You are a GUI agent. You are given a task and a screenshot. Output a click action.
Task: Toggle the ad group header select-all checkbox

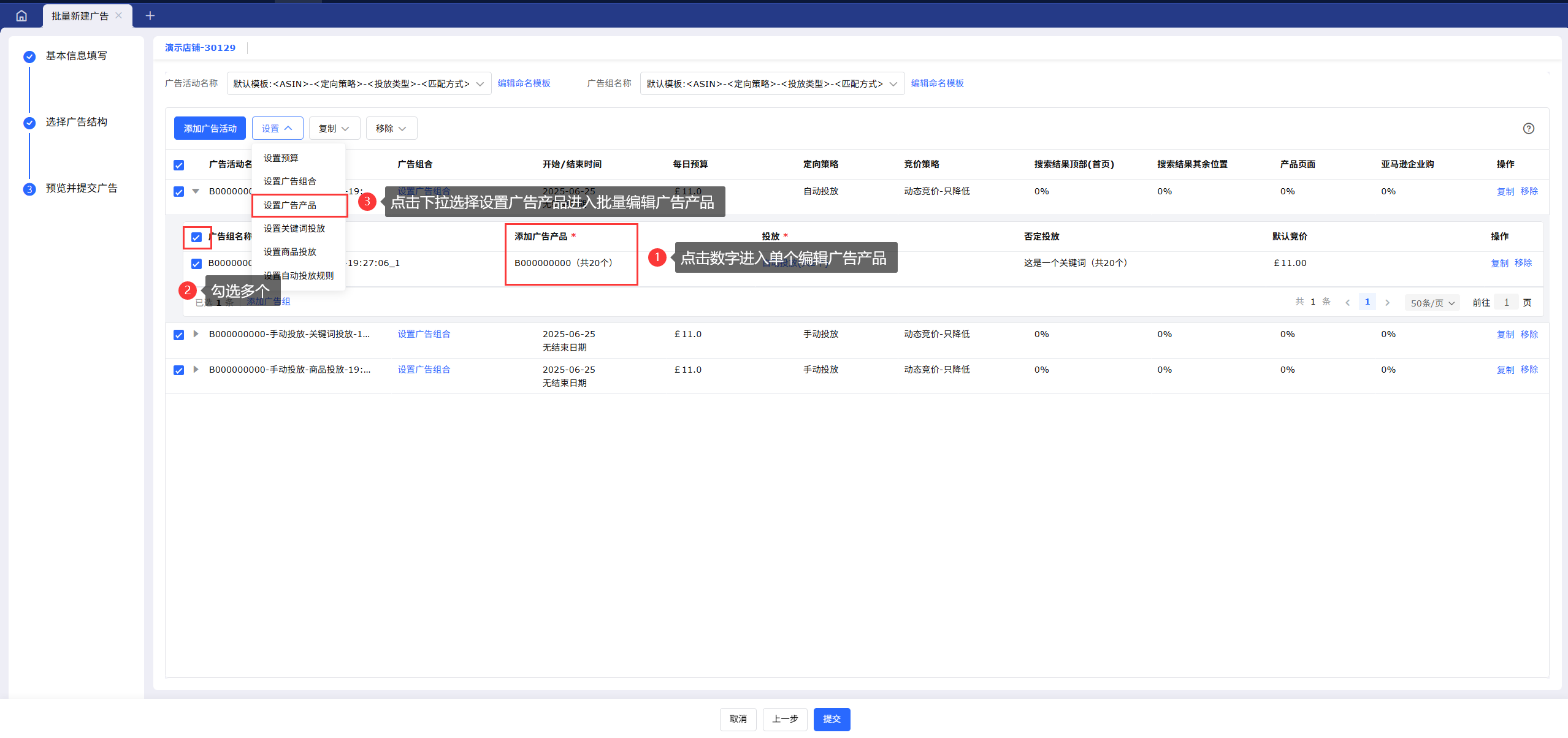point(196,237)
